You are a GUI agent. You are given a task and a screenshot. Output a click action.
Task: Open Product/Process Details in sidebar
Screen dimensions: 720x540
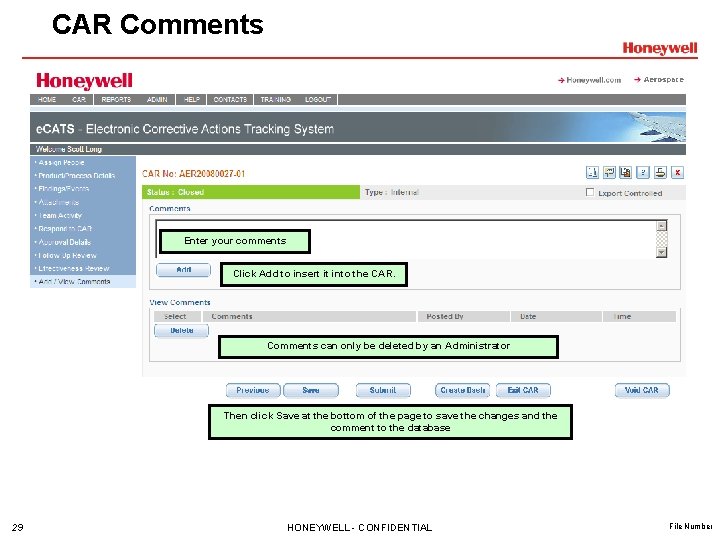point(75,175)
